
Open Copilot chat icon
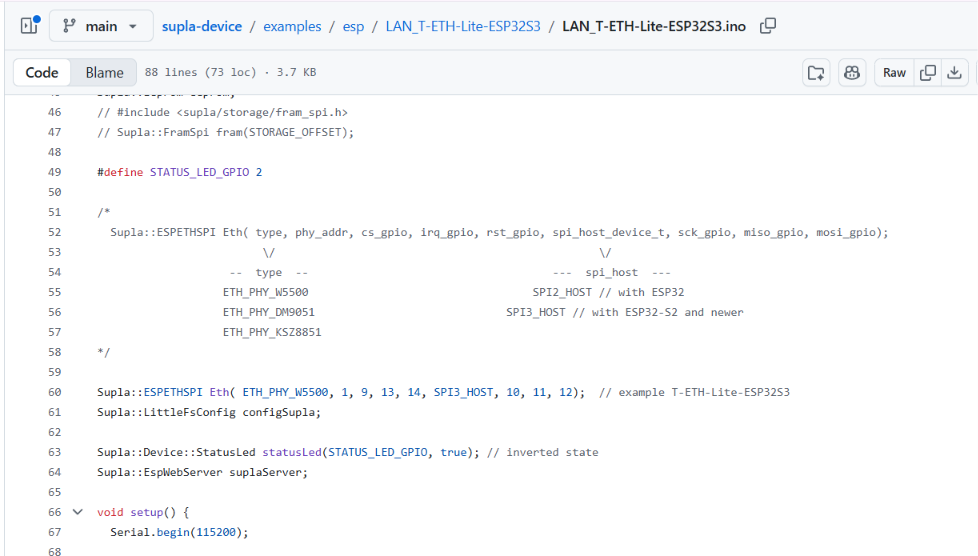[852, 73]
